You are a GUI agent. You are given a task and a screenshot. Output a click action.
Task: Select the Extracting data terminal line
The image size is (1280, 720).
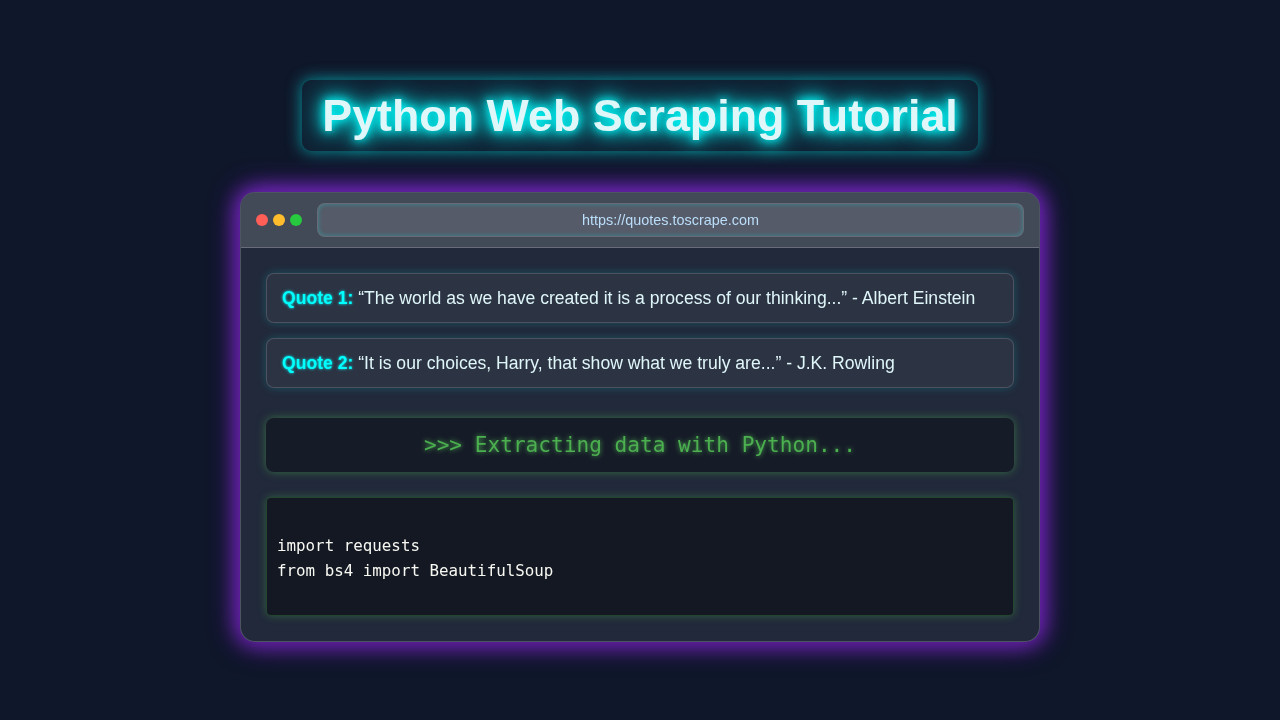coord(640,444)
